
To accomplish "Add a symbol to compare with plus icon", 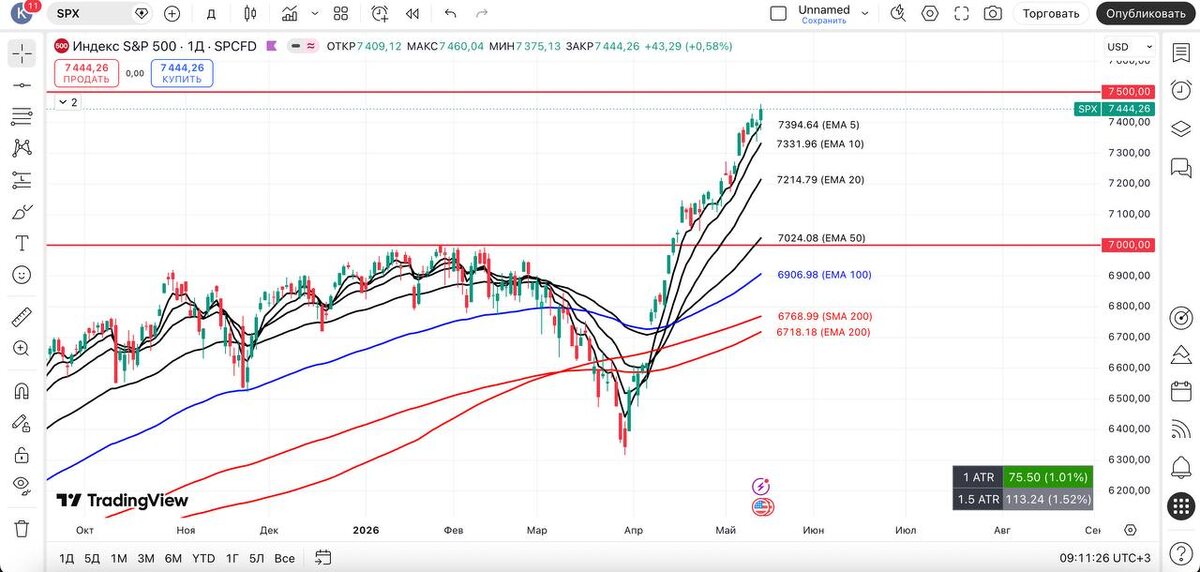I will tap(172, 13).
